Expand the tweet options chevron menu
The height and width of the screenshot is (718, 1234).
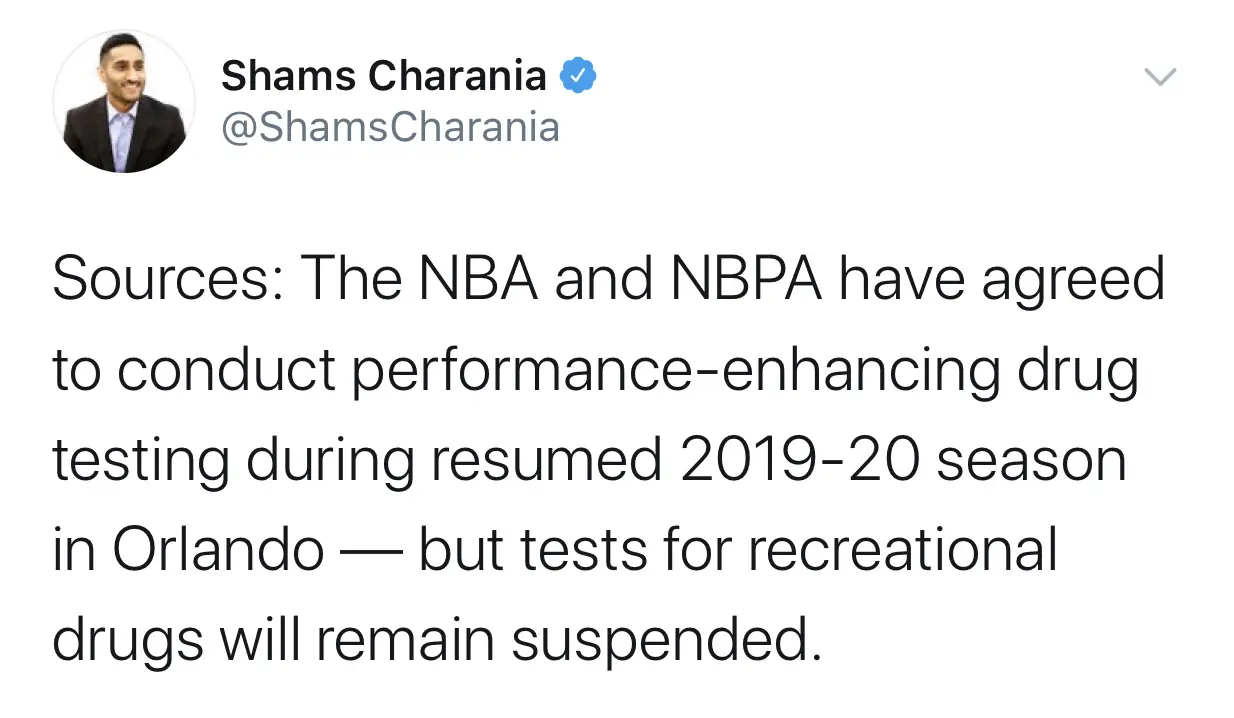point(1160,77)
